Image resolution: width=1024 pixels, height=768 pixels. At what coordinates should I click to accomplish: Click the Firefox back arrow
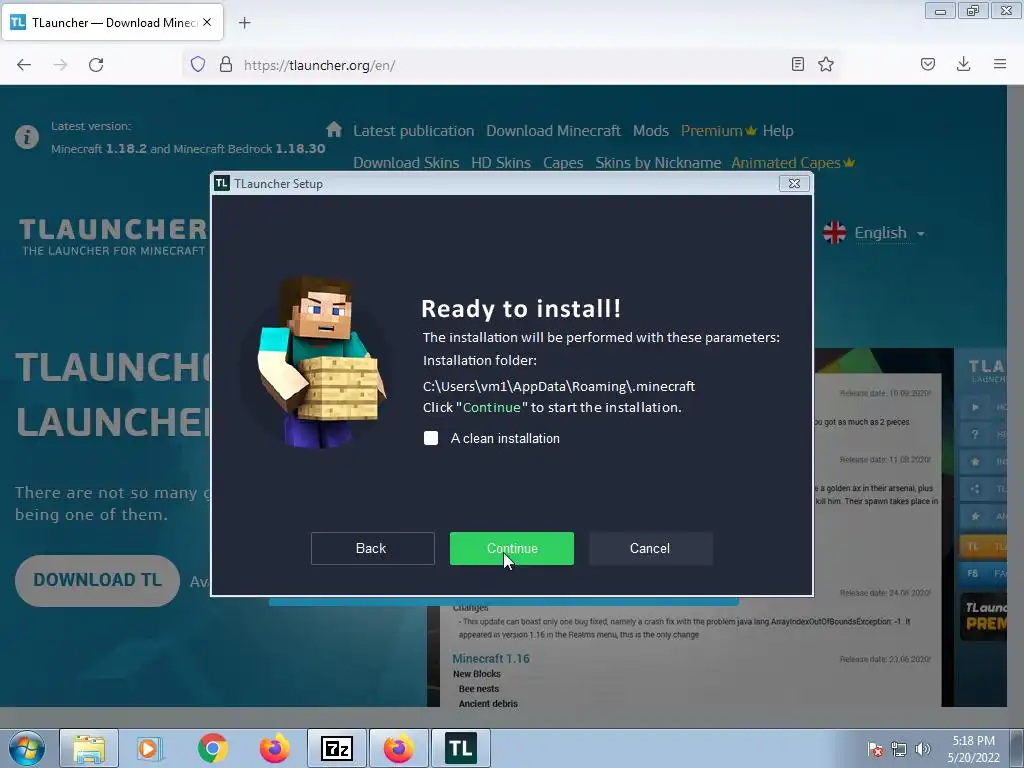point(24,65)
